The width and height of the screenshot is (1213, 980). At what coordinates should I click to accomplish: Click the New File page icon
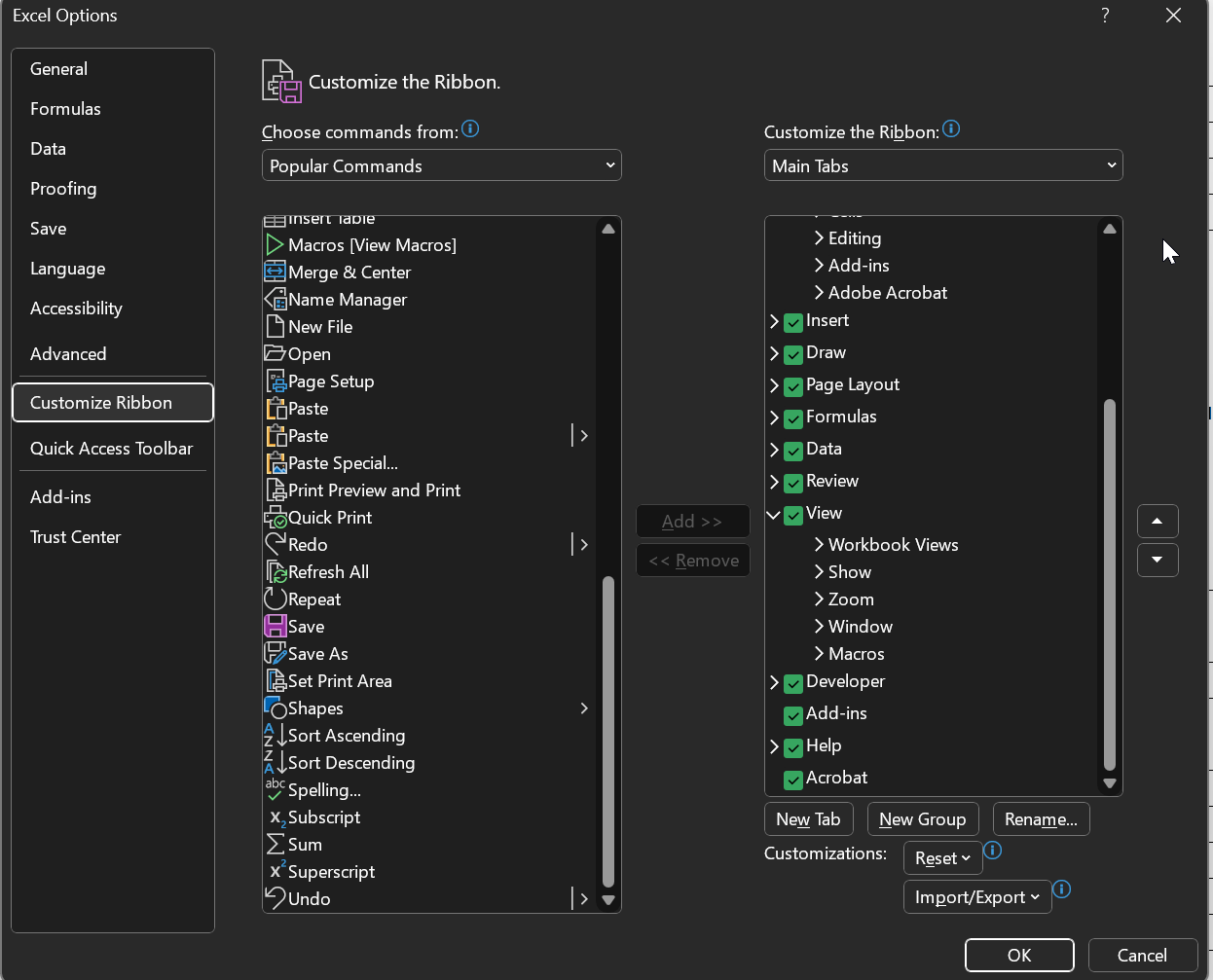[x=275, y=327]
